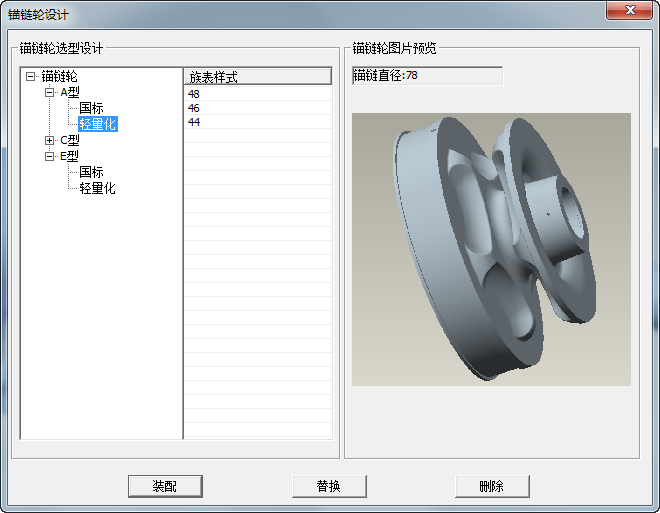
Task: Select the 锚链轮 root label
Action: pos(59,76)
